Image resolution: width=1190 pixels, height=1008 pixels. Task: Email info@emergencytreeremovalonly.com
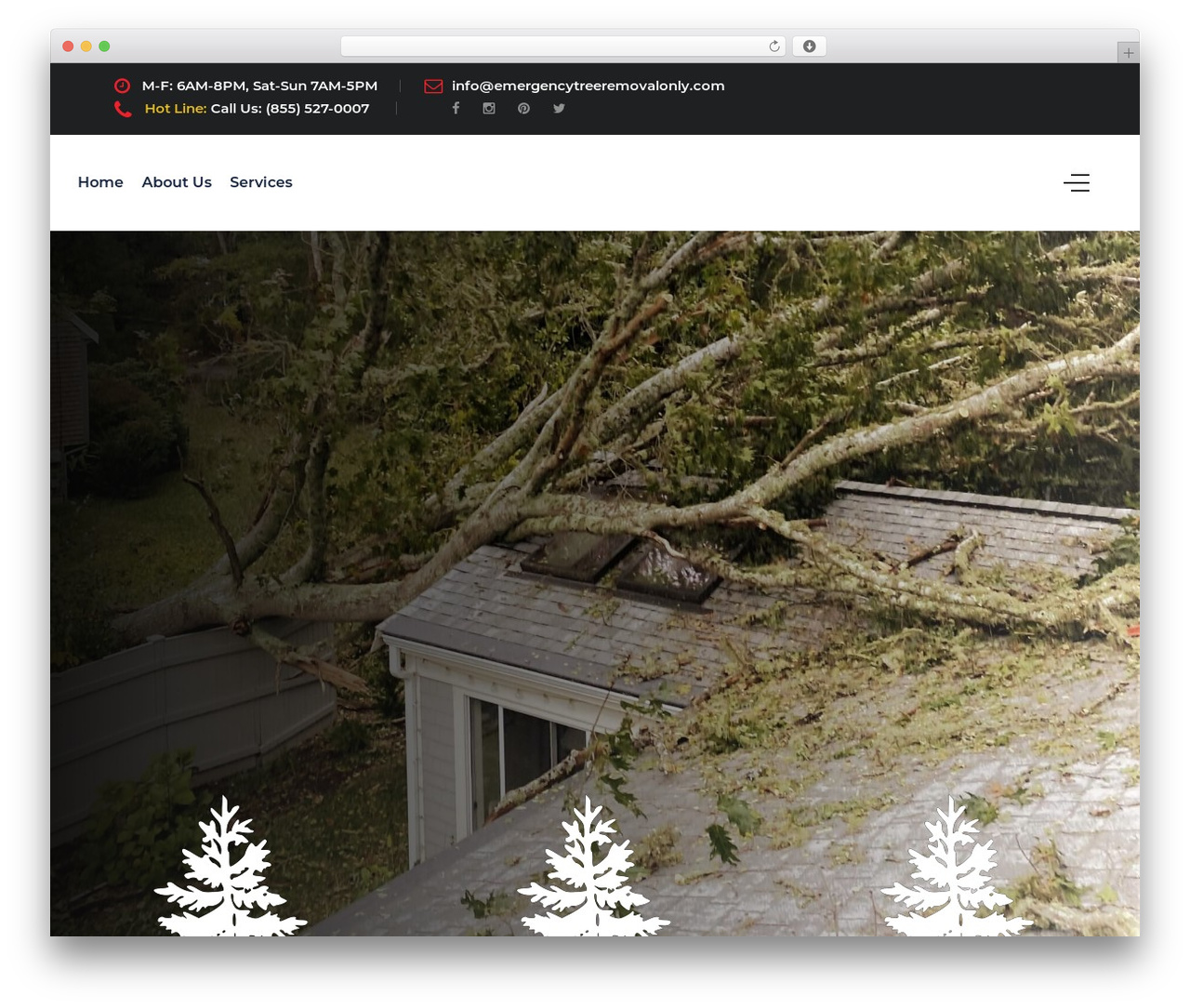coord(588,86)
